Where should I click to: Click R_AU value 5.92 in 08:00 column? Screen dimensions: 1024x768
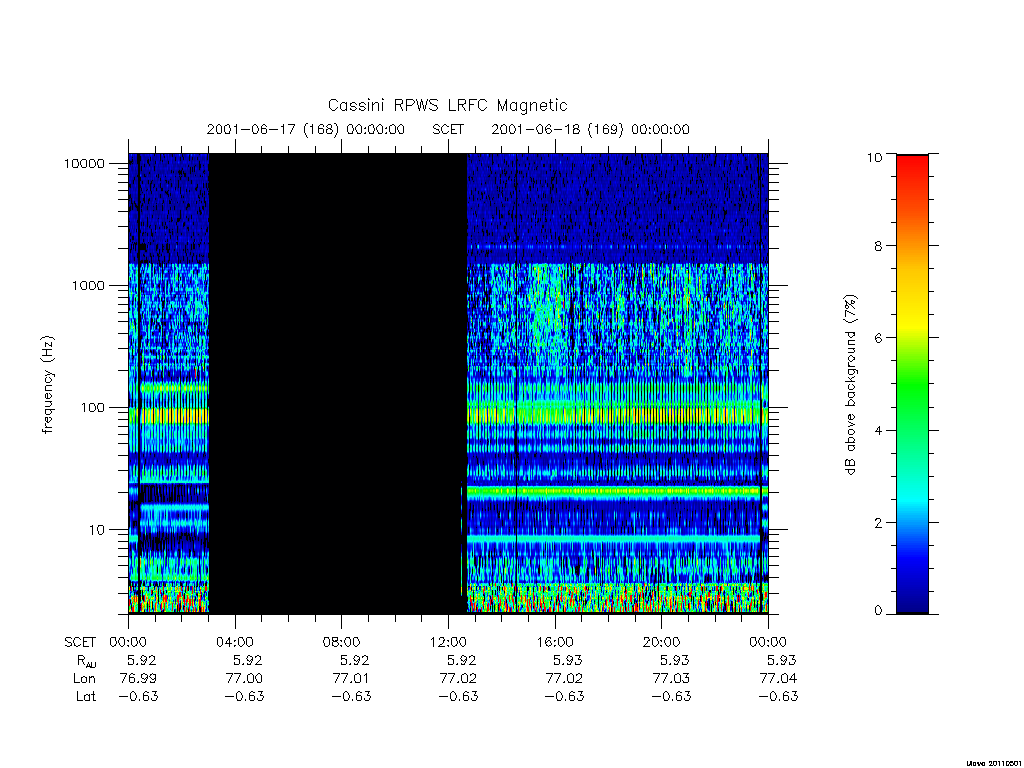click(354, 660)
